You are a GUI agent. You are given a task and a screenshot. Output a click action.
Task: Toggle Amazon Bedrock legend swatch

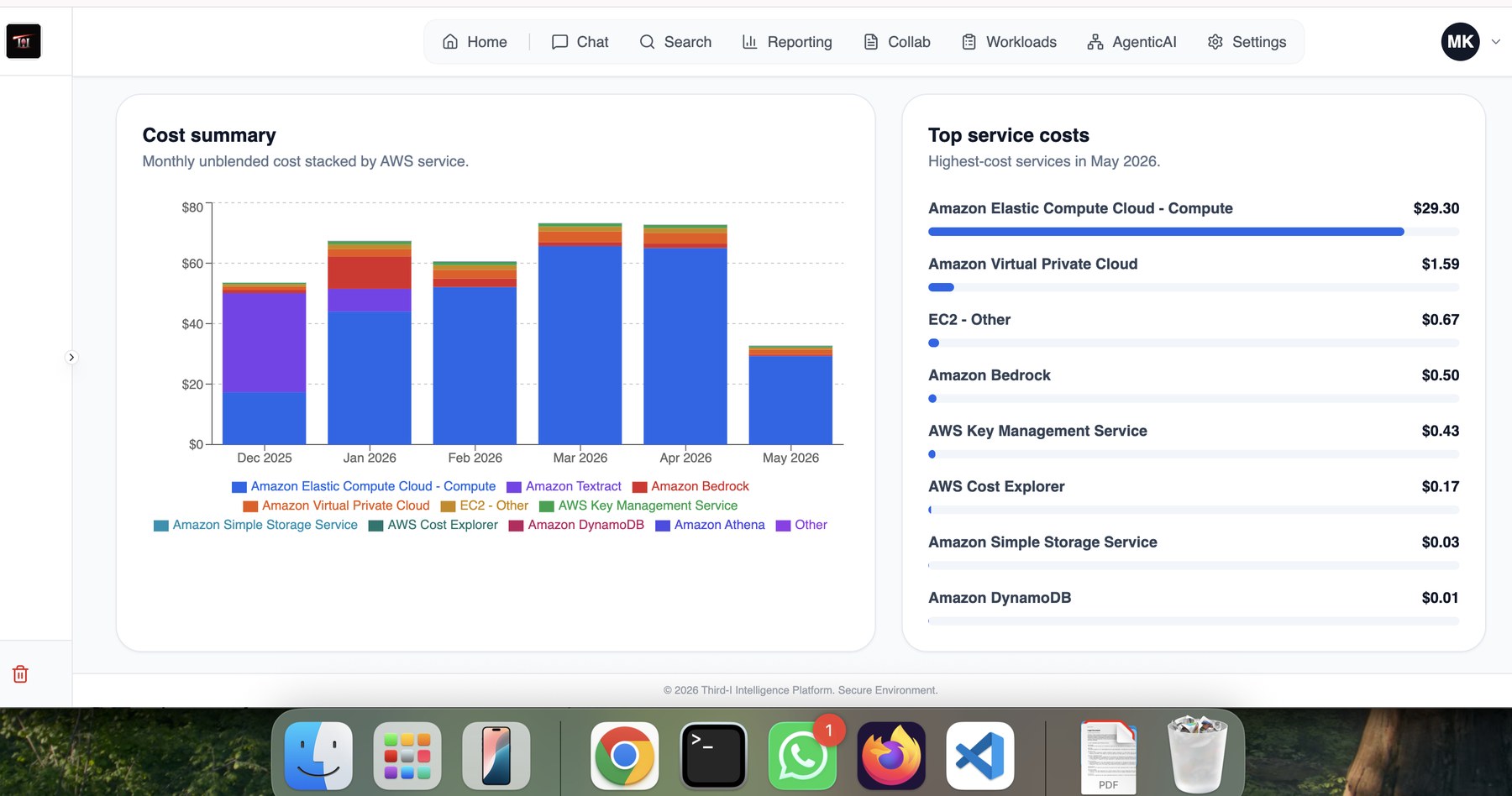click(x=640, y=487)
